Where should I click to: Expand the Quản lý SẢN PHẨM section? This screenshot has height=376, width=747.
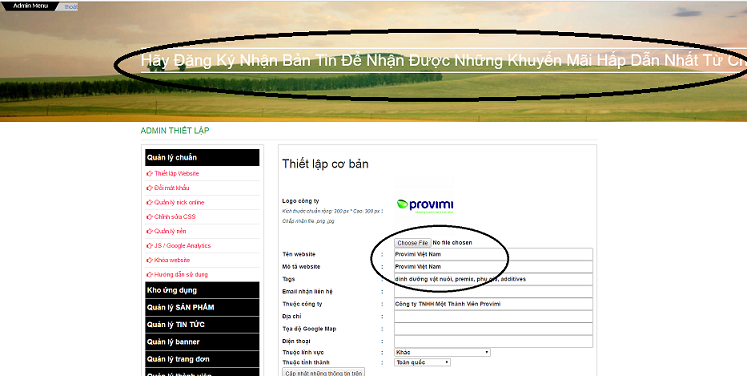coord(202,307)
